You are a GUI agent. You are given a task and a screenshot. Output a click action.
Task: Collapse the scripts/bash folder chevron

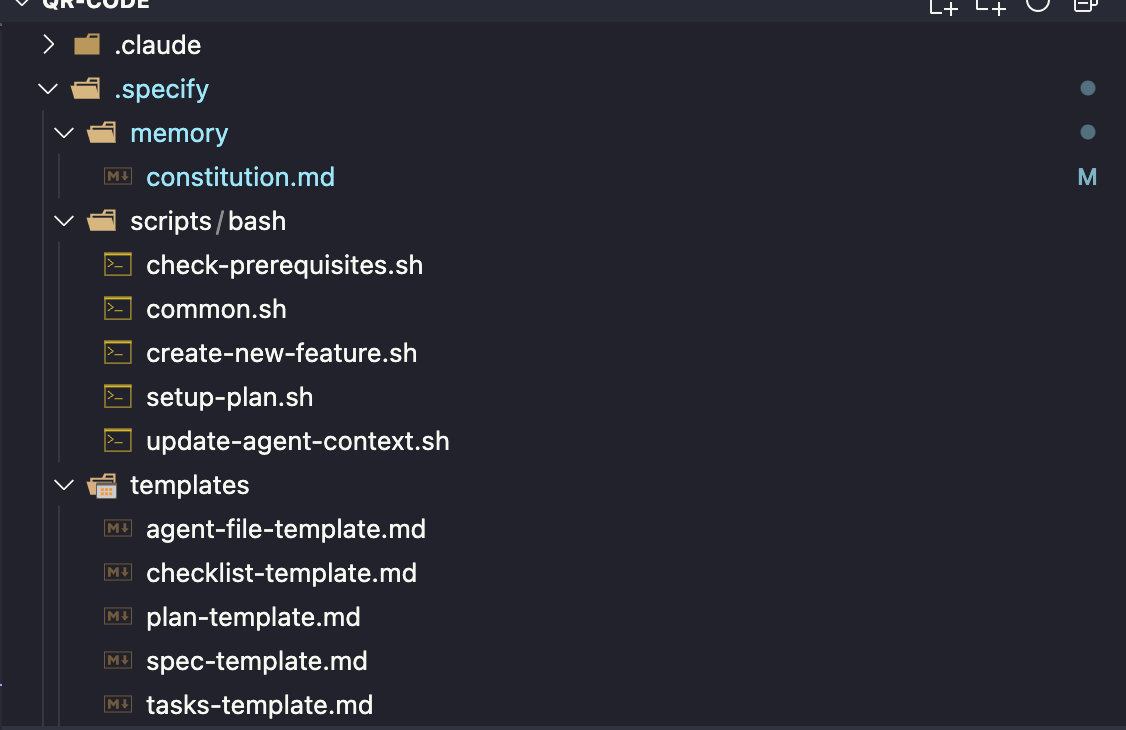[64, 221]
